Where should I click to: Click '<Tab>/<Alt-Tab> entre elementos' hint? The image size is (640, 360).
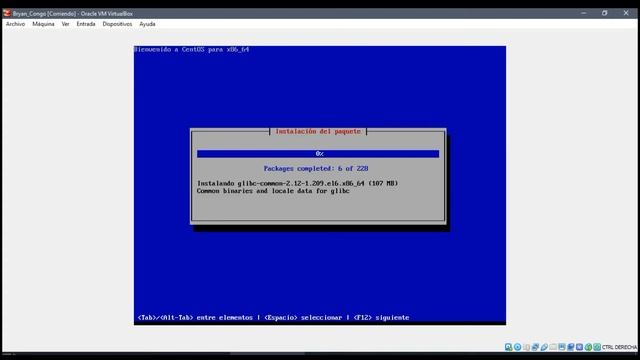coord(195,318)
